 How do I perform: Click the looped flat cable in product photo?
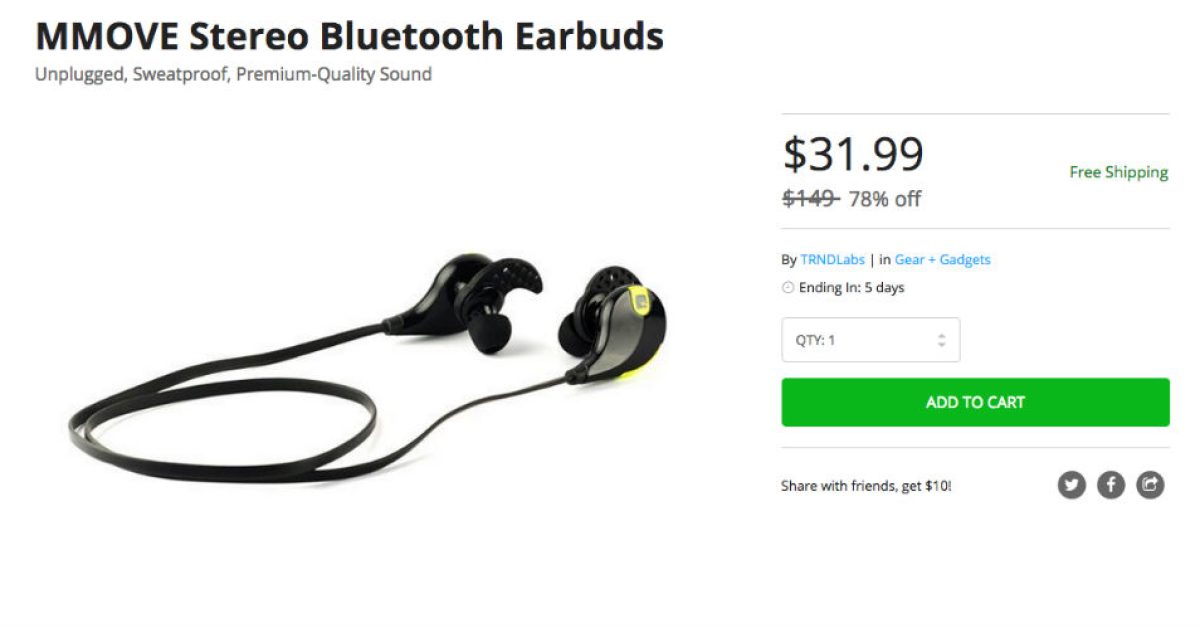222,420
